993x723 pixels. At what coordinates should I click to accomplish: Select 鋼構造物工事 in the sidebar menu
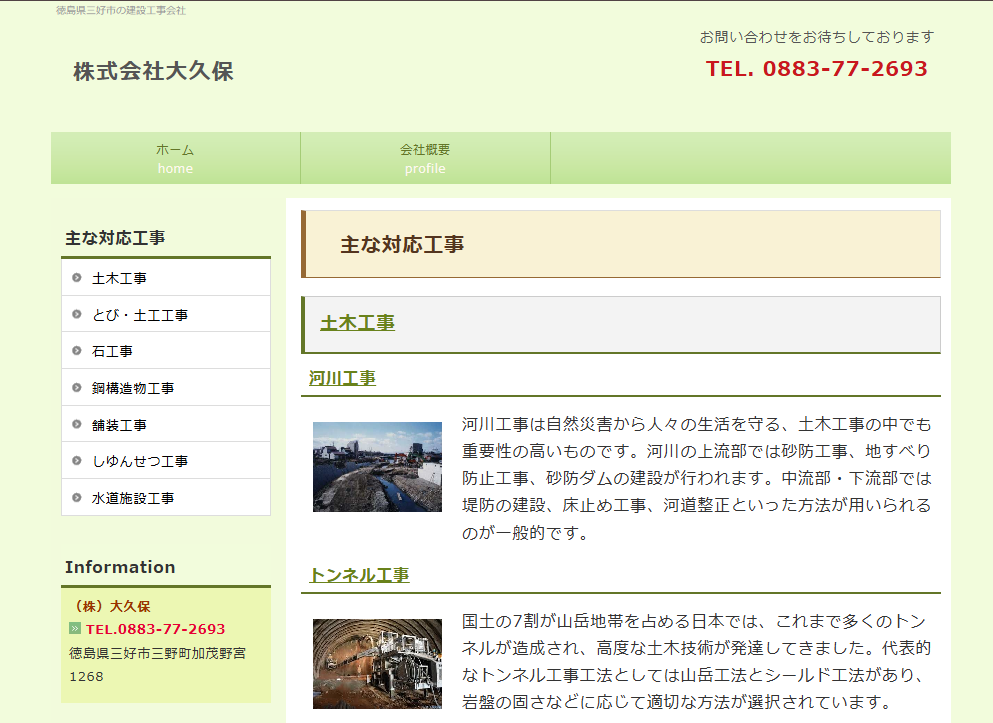click(x=166, y=387)
